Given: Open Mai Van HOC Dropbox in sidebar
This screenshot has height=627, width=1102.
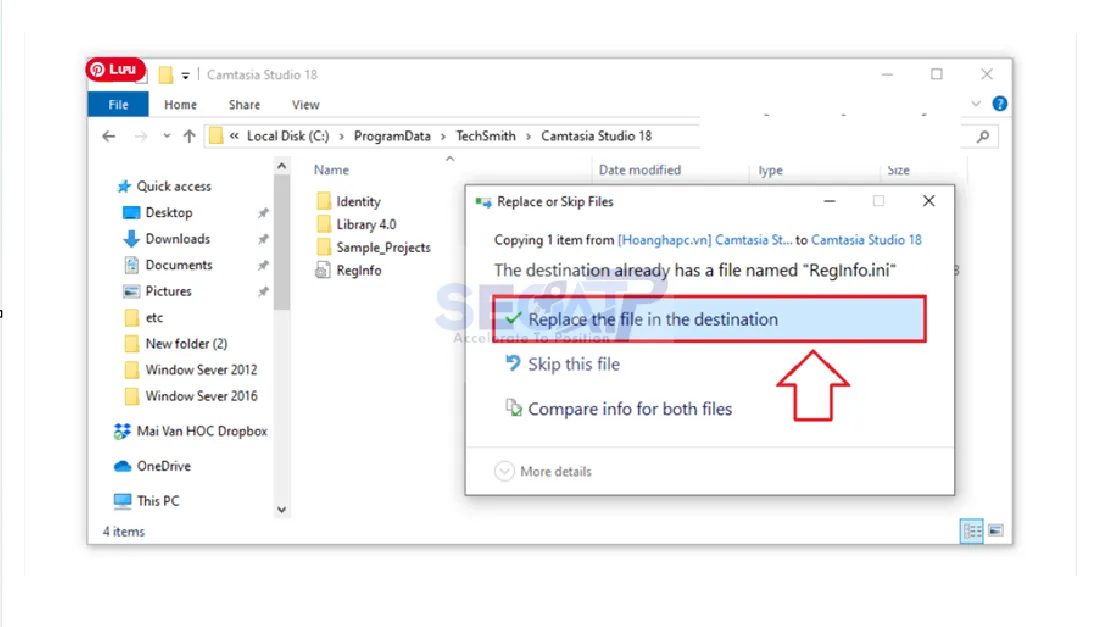Looking at the screenshot, I should point(200,431).
